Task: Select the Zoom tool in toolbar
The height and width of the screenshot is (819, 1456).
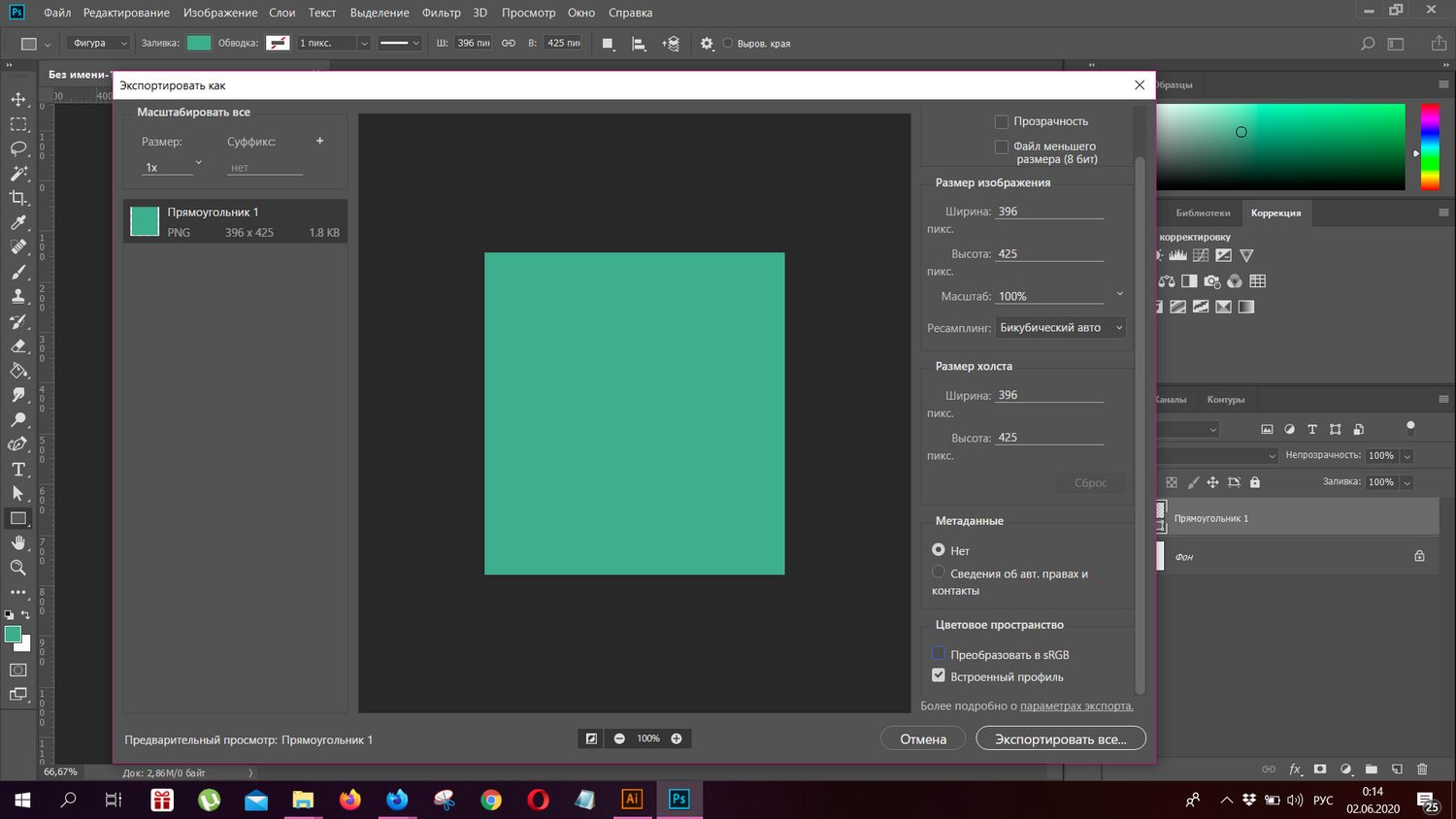Action: pyautogui.click(x=17, y=568)
